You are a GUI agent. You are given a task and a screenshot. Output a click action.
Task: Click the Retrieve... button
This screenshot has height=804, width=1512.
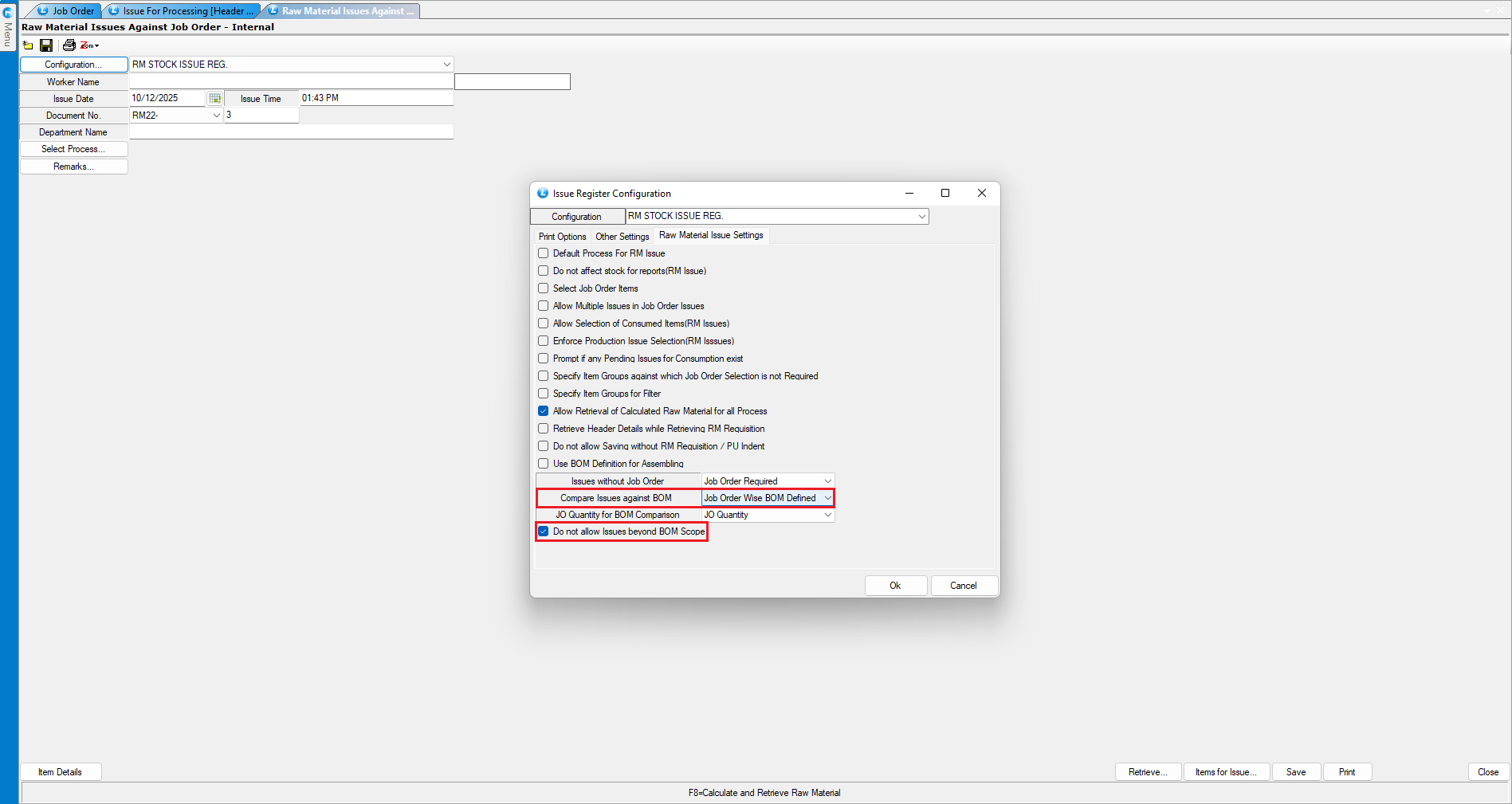click(x=1147, y=772)
